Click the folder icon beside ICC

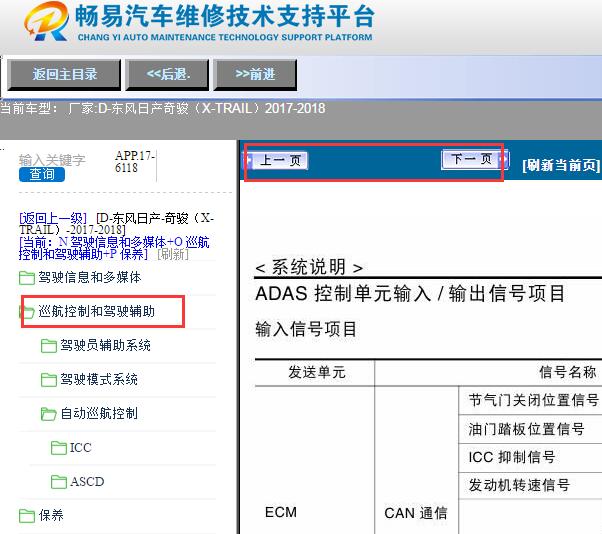click(x=59, y=448)
